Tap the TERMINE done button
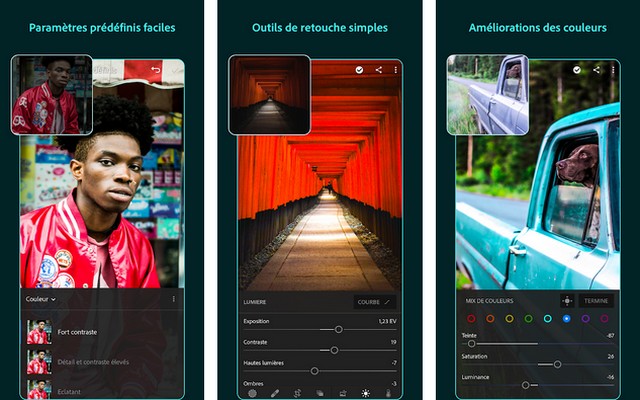Image resolution: width=640 pixels, height=400 pixels. (596, 301)
